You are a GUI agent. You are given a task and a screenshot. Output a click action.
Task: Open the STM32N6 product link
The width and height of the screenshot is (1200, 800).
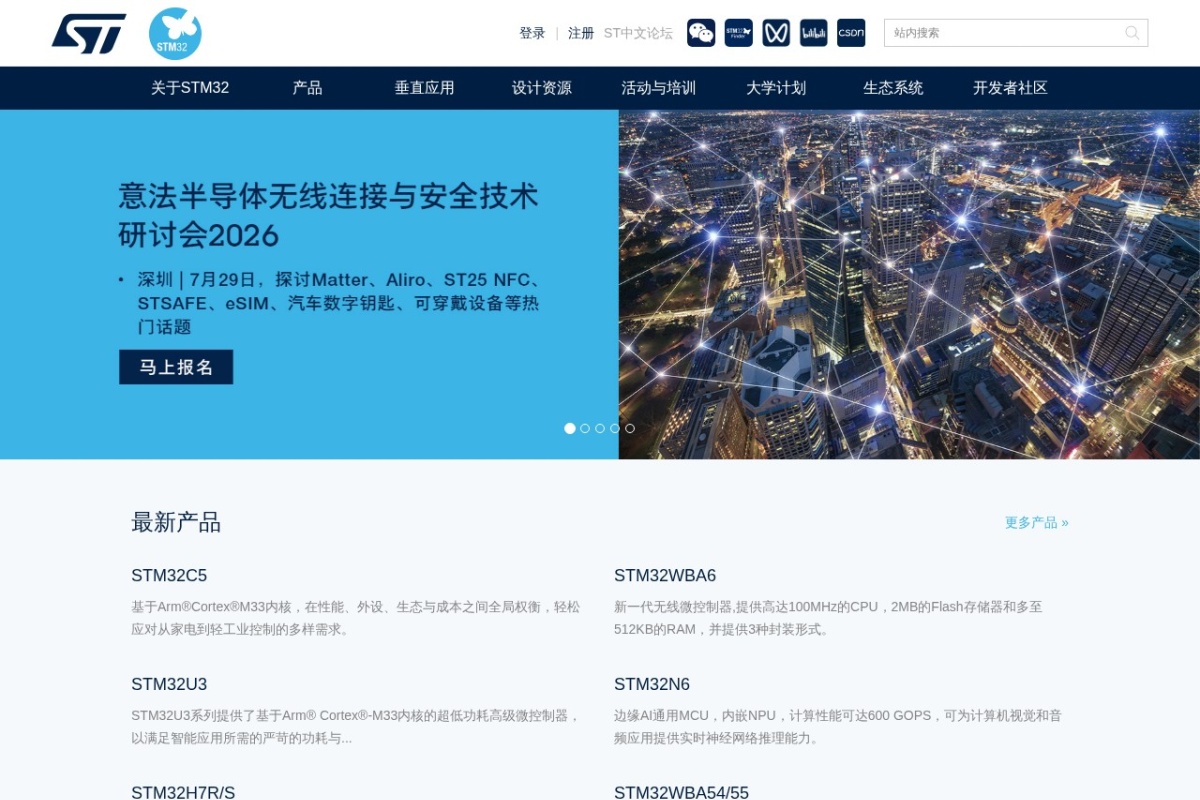point(652,685)
